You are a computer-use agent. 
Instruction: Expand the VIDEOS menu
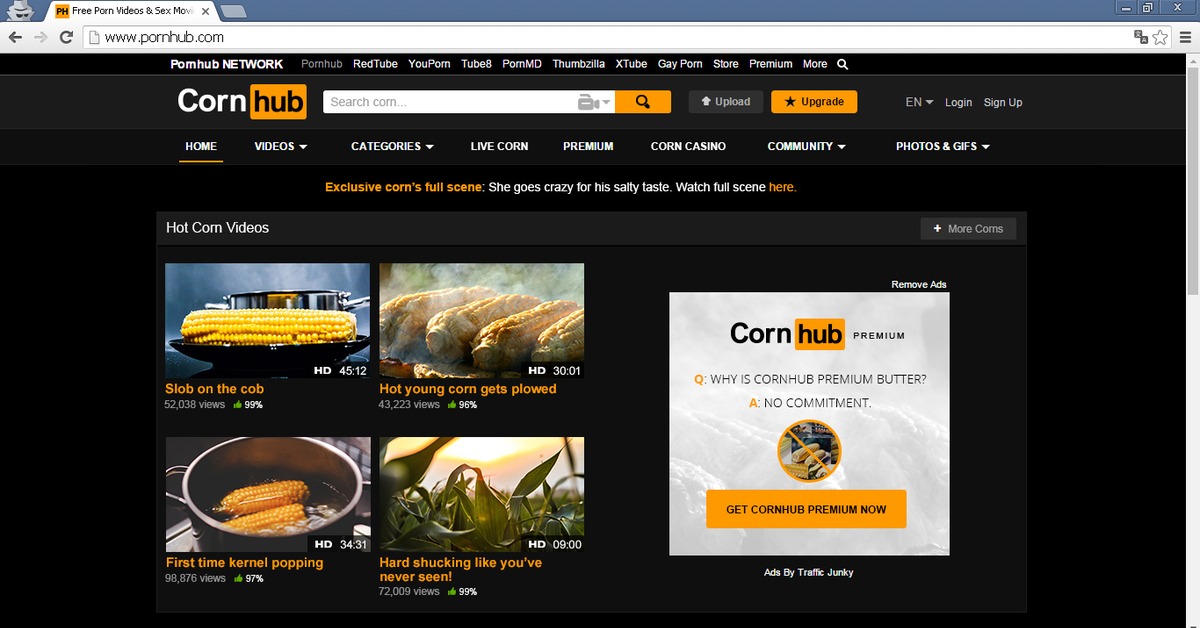click(x=281, y=146)
